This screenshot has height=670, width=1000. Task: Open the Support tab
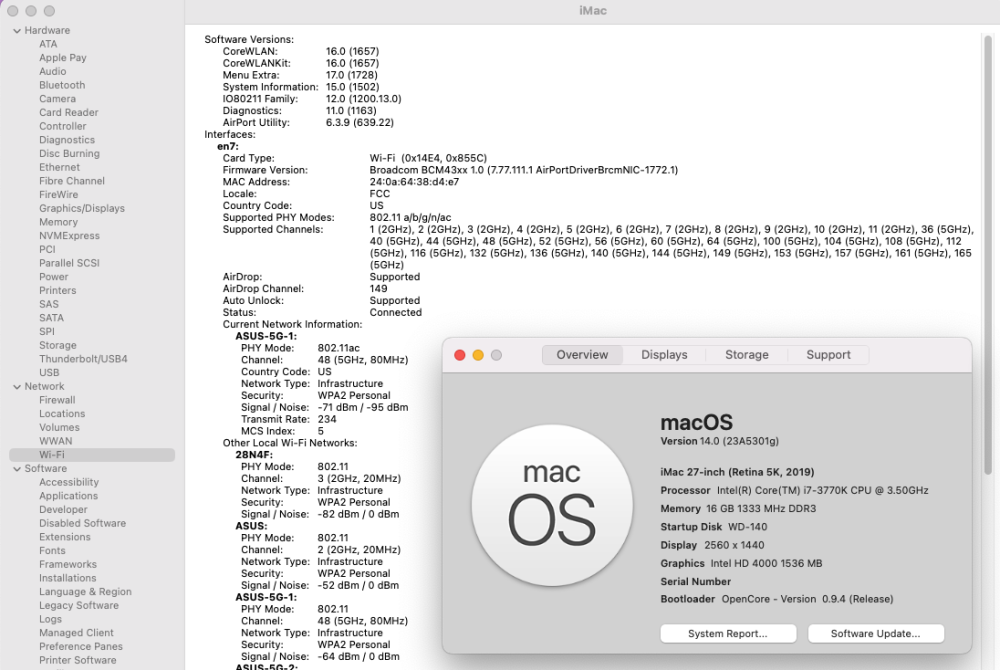pyautogui.click(x=828, y=355)
